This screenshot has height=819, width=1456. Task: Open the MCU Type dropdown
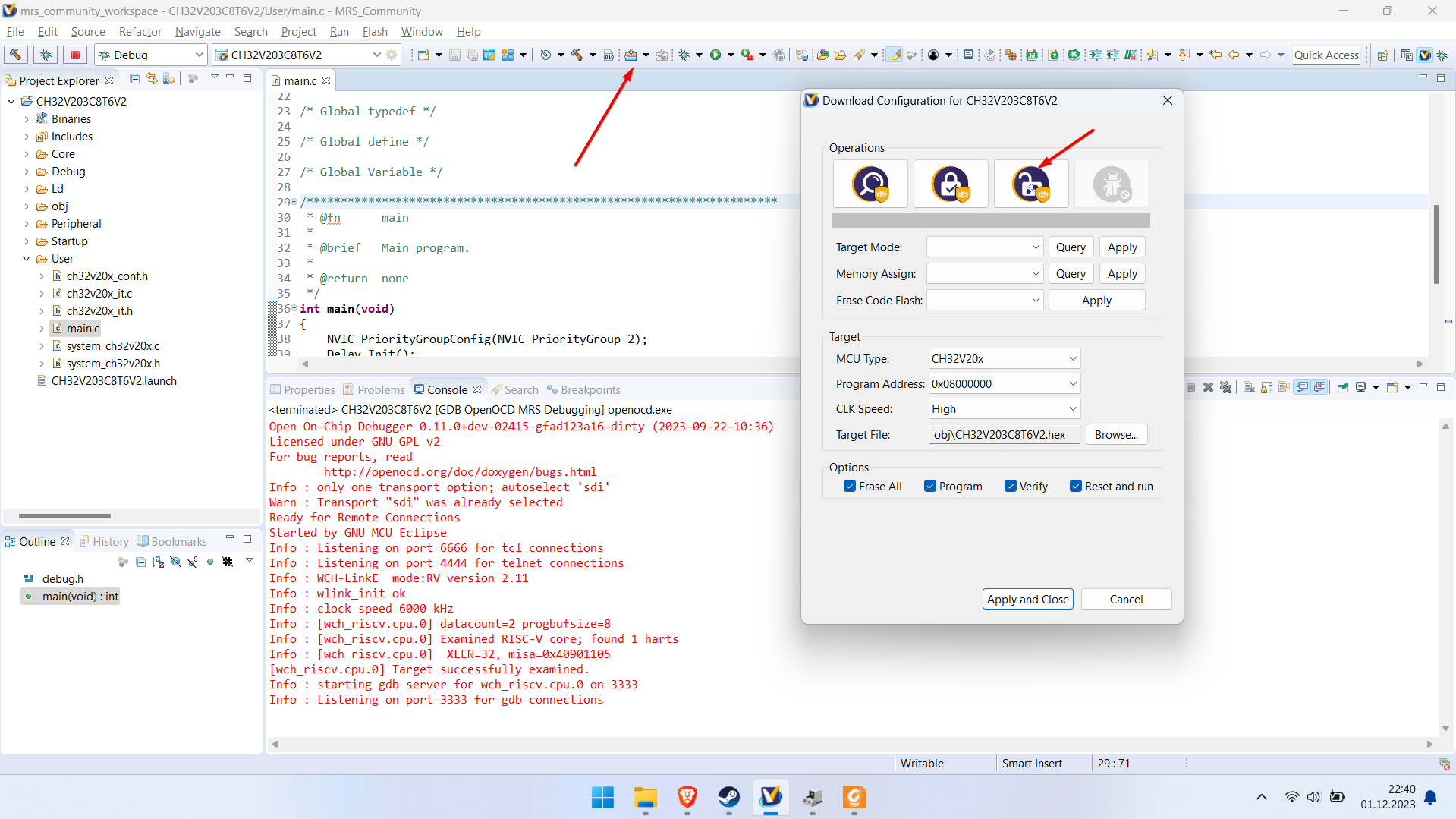coord(1005,358)
